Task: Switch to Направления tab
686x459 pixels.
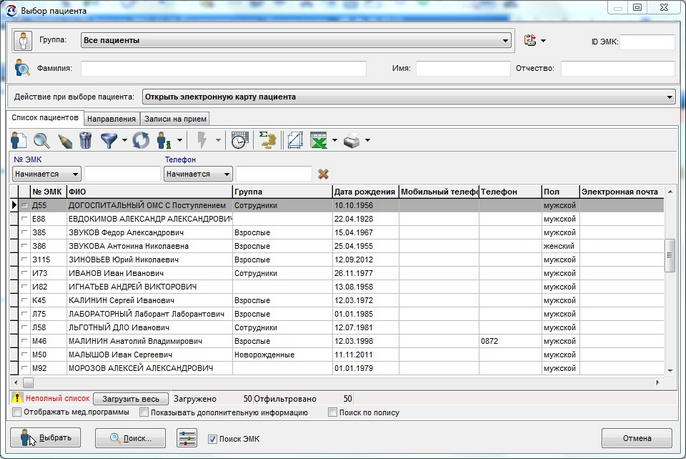Action: click(111, 119)
